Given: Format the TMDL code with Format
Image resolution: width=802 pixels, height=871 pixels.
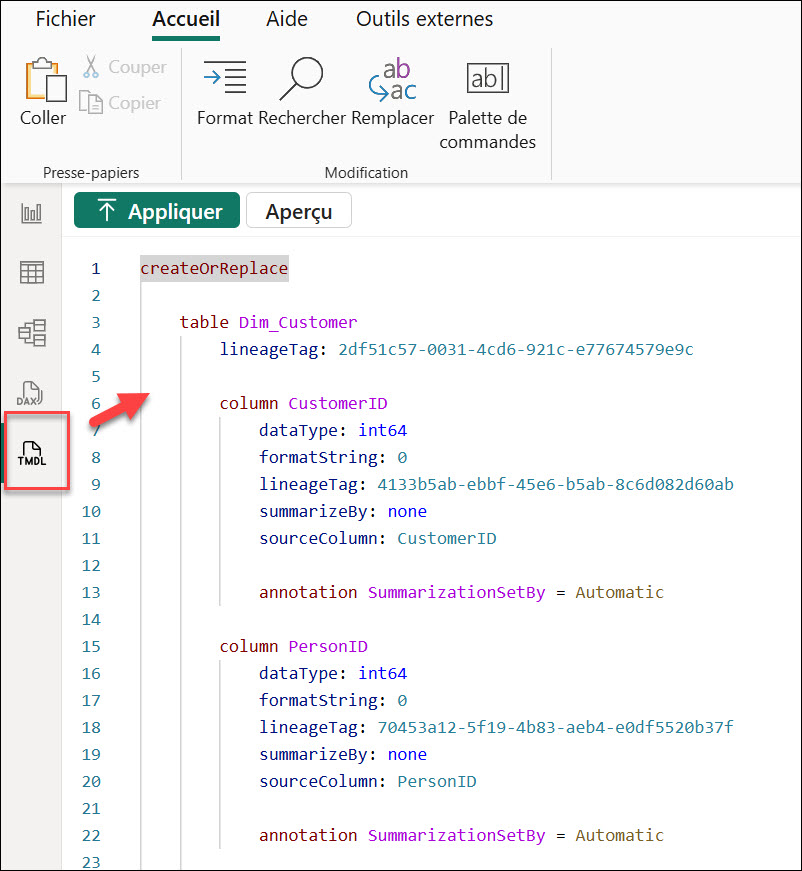Looking at the screenshot, I should point(225,90).
